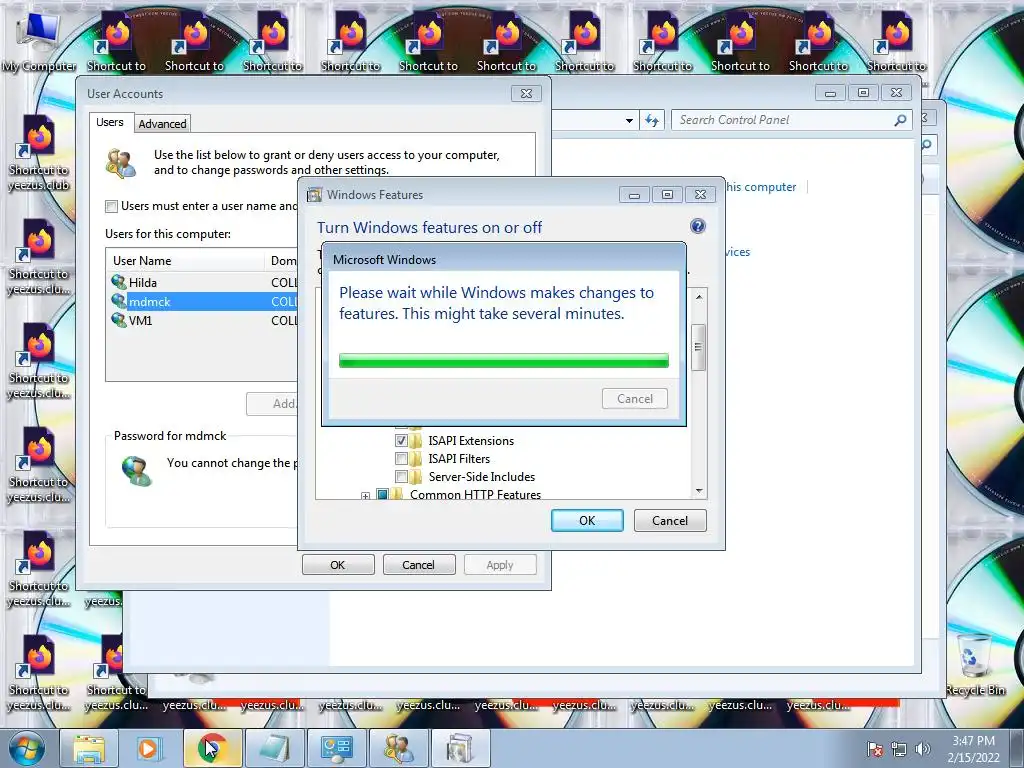Click OK in User Accounts dialog

point(338,565)
